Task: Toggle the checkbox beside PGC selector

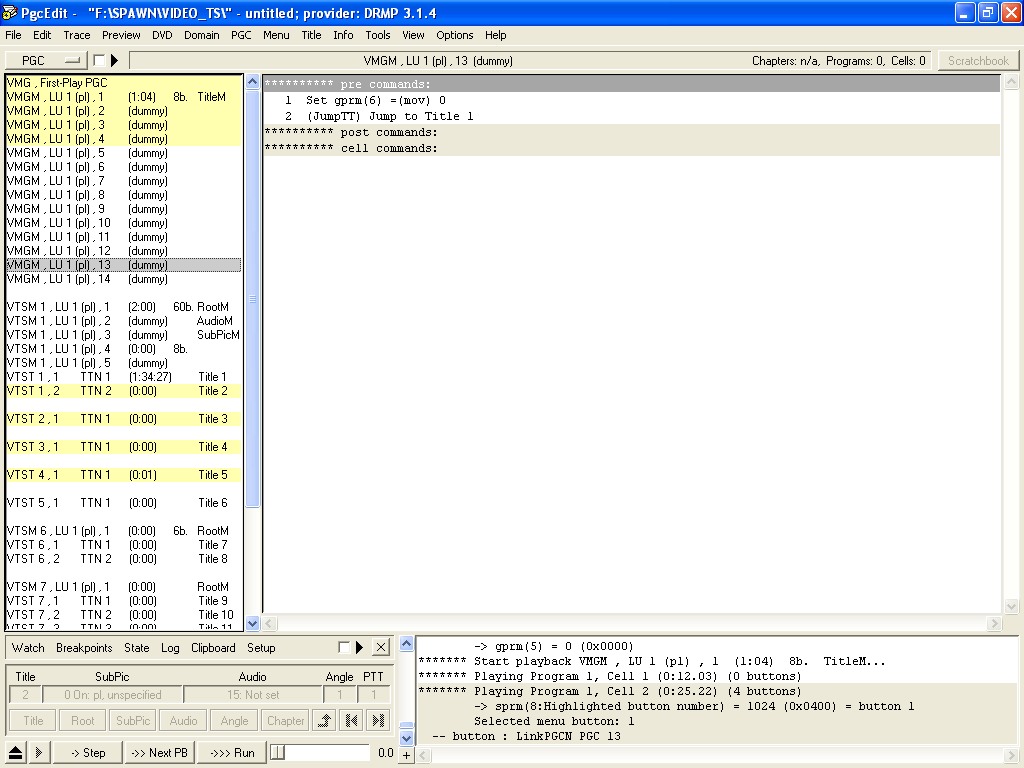Action: pos(99,61)
